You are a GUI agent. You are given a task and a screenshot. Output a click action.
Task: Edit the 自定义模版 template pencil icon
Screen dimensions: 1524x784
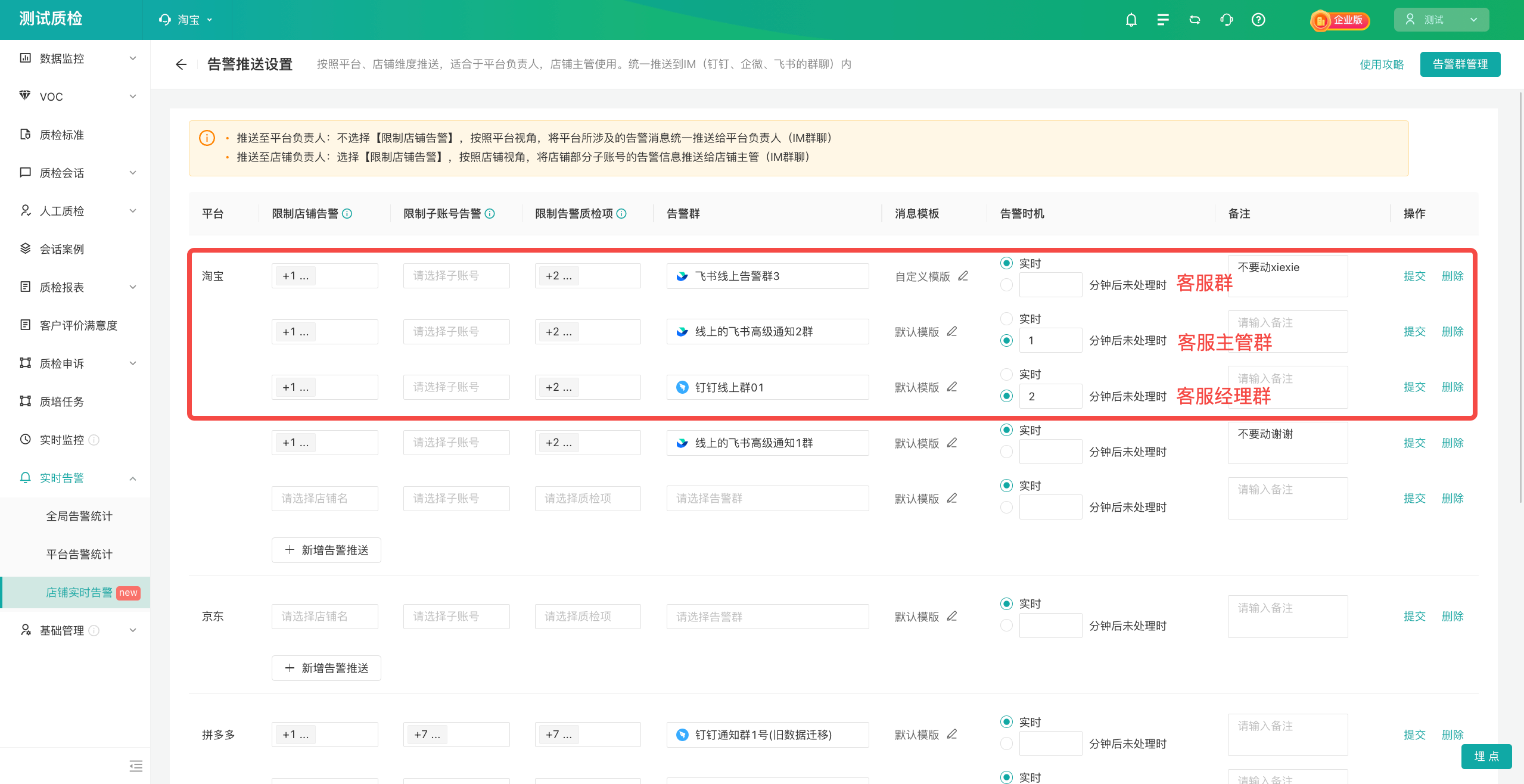point(963,276)
